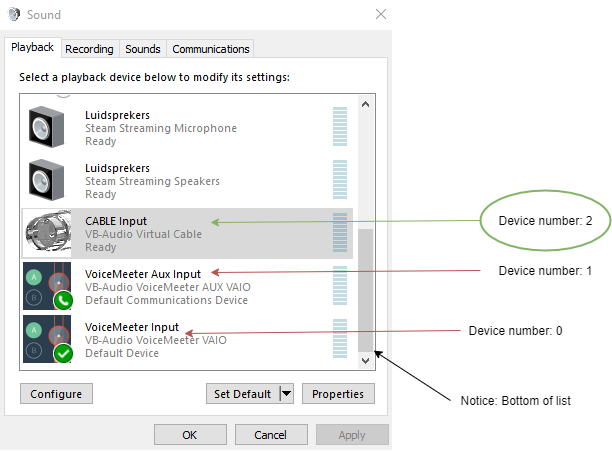Image resolution: width=612 pixels, height=451 pixels.
Task: Click the Steam Streaming Speakers level meter
Action: click(340, 179)
